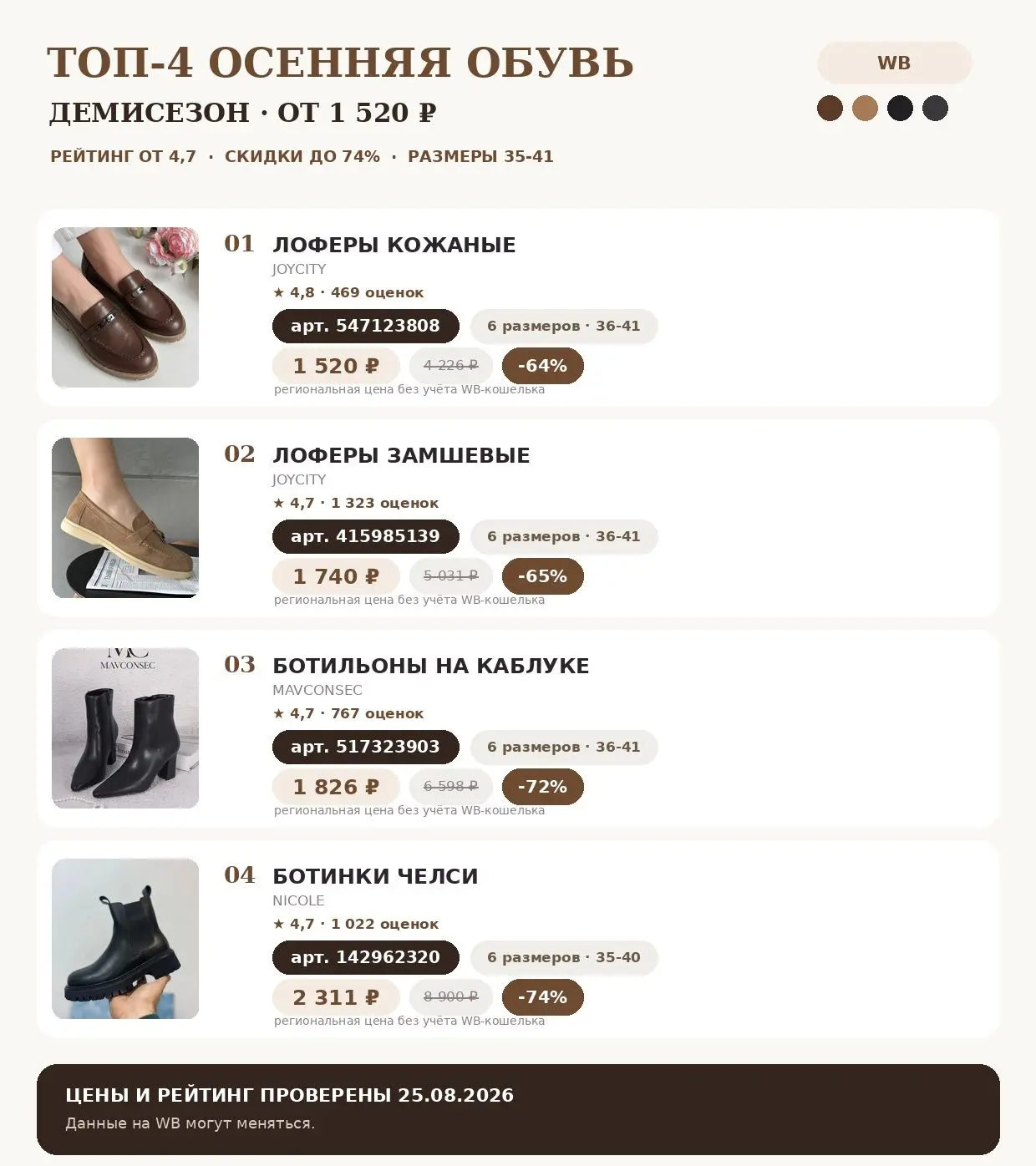Viewport: 1036px width, 1166px height.
Task: Click article badge 142962320
Action: pos(366,957)
